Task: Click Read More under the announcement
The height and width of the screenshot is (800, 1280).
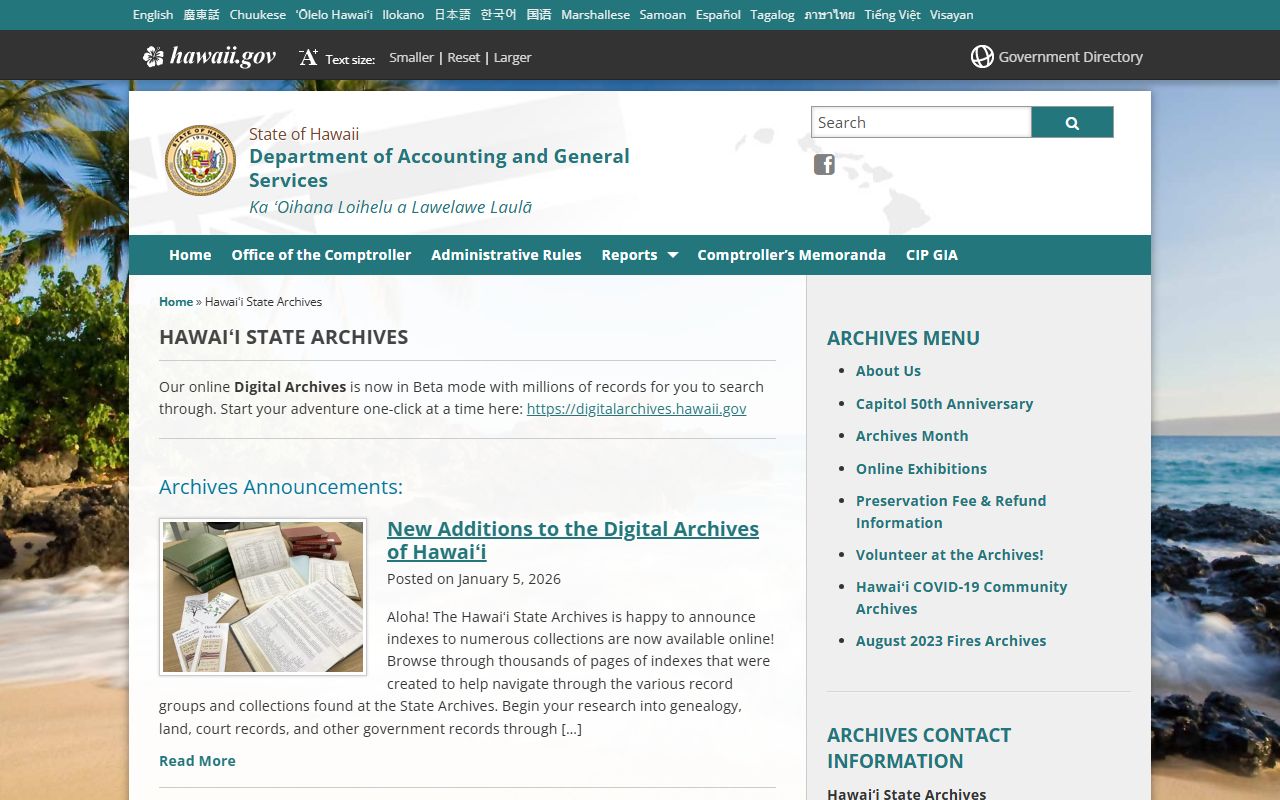Action: (197, 761)
